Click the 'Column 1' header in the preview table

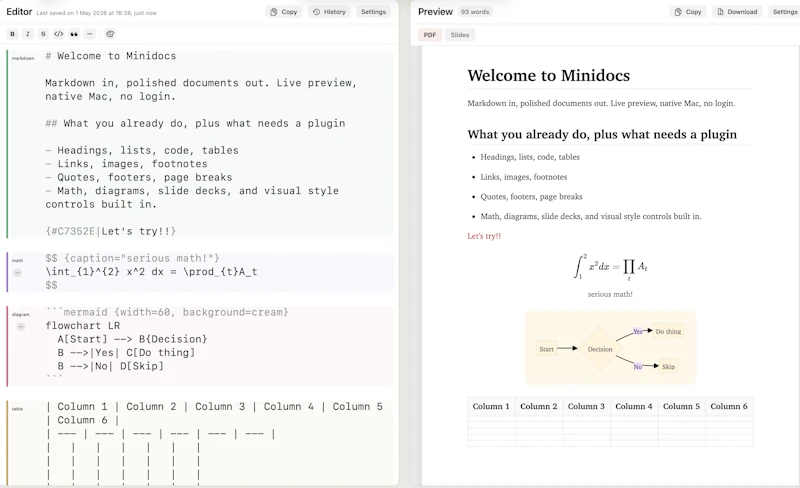click(491, 406)
